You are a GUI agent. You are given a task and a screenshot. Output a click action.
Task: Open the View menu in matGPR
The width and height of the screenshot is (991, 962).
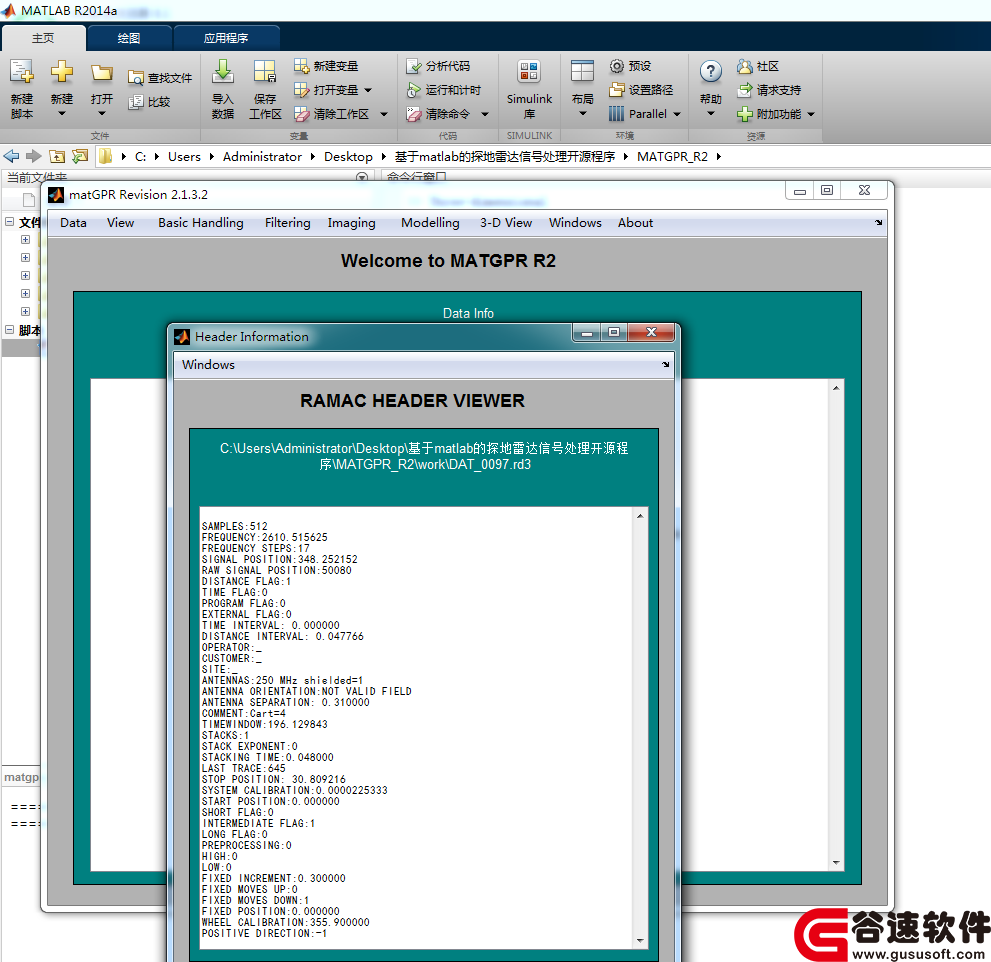[120, 222]
